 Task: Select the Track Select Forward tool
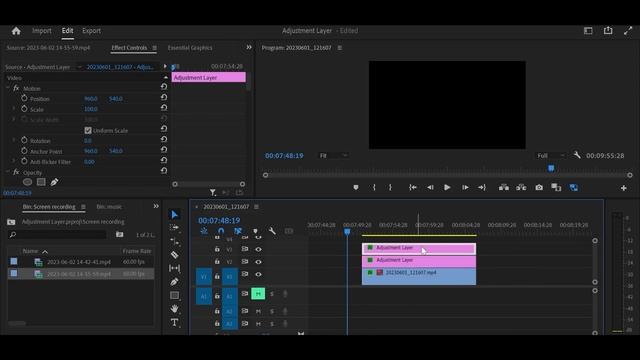pyautogui.click(x=174, y=227)
